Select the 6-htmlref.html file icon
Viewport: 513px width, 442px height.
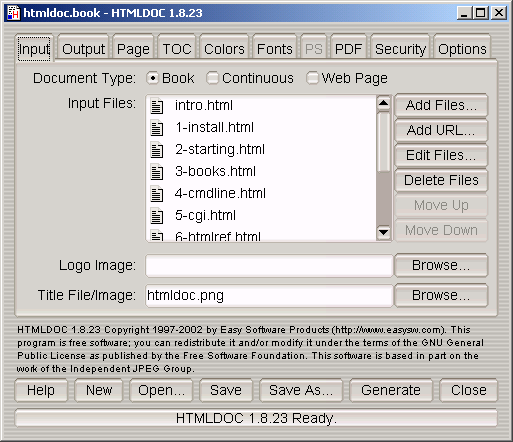click(x=157, y=236)
